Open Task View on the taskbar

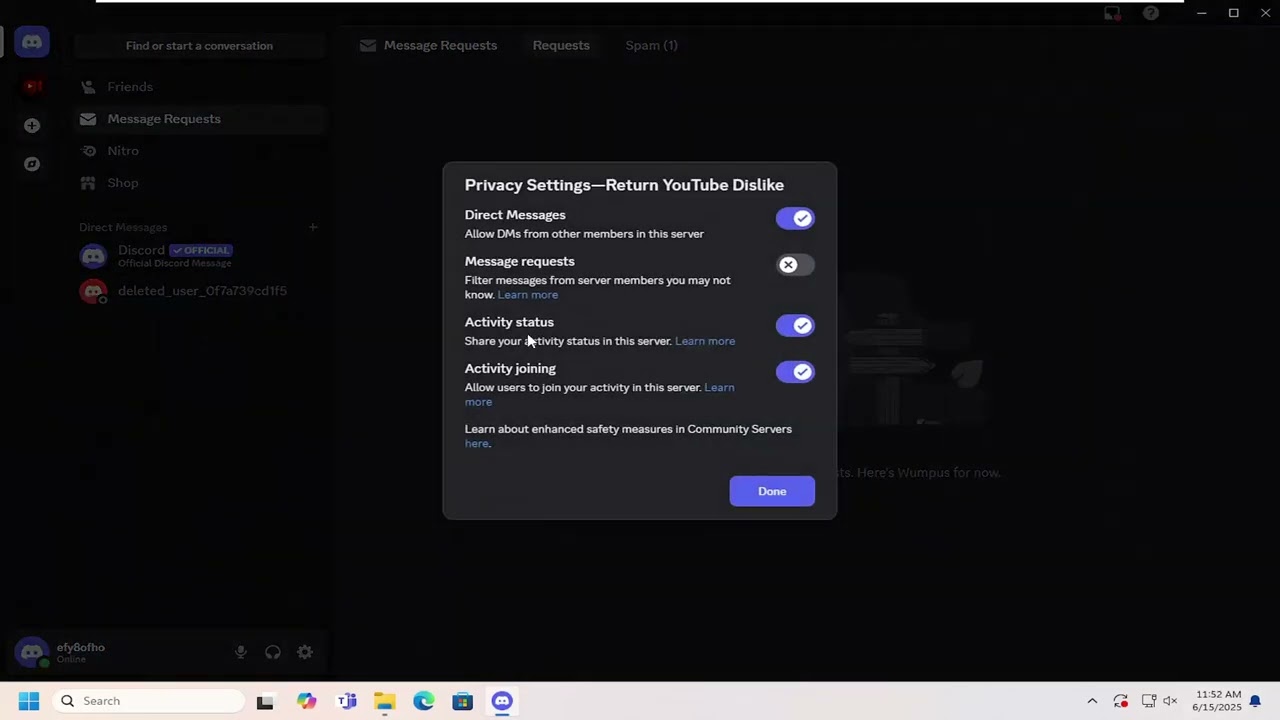[265, 701]
